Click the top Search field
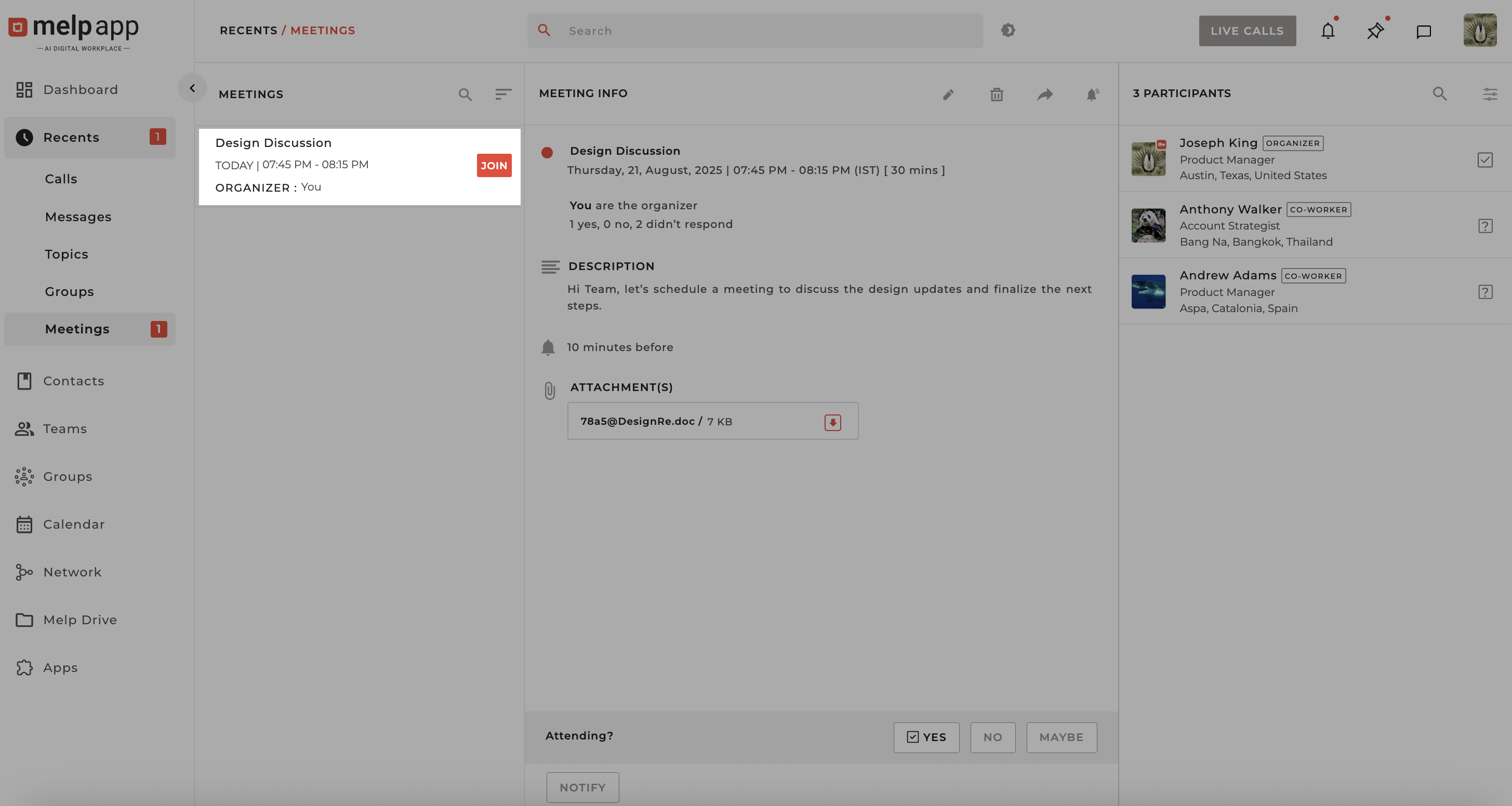This screenshot has height=806, width=1512. pyautogui.click(x=763, y=31)
